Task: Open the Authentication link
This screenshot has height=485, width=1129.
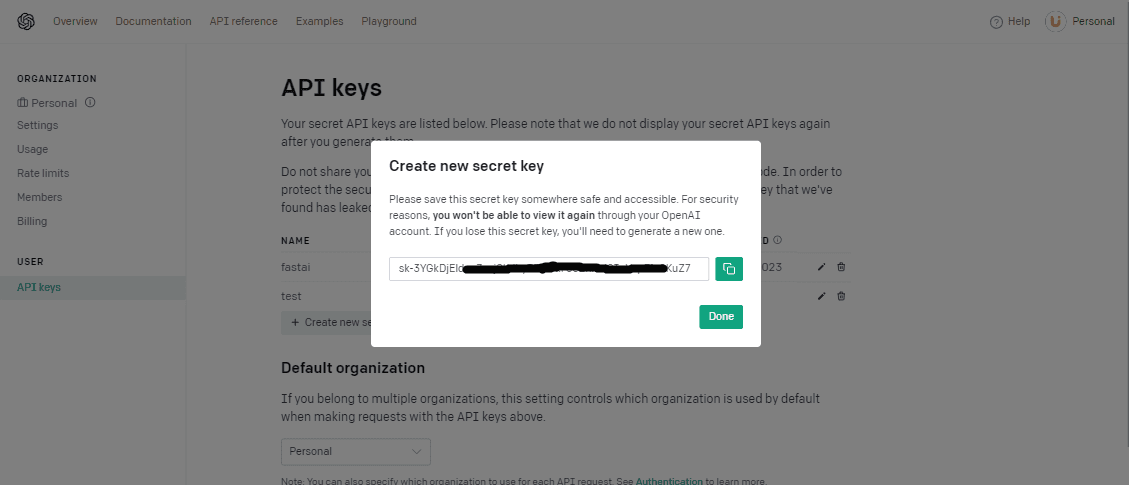Action: point(669,481)
